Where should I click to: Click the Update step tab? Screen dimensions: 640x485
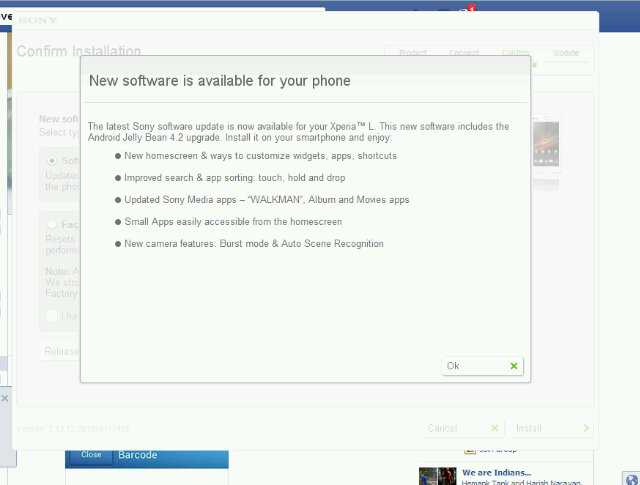(x=566, y=53)
